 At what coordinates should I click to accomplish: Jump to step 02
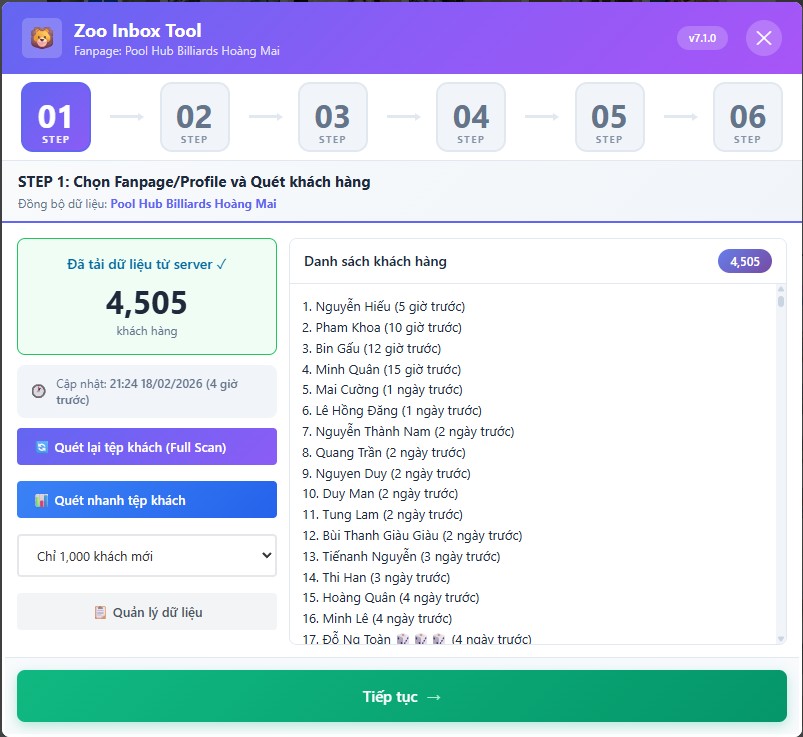pyautogui.click(x=195, y=117)
